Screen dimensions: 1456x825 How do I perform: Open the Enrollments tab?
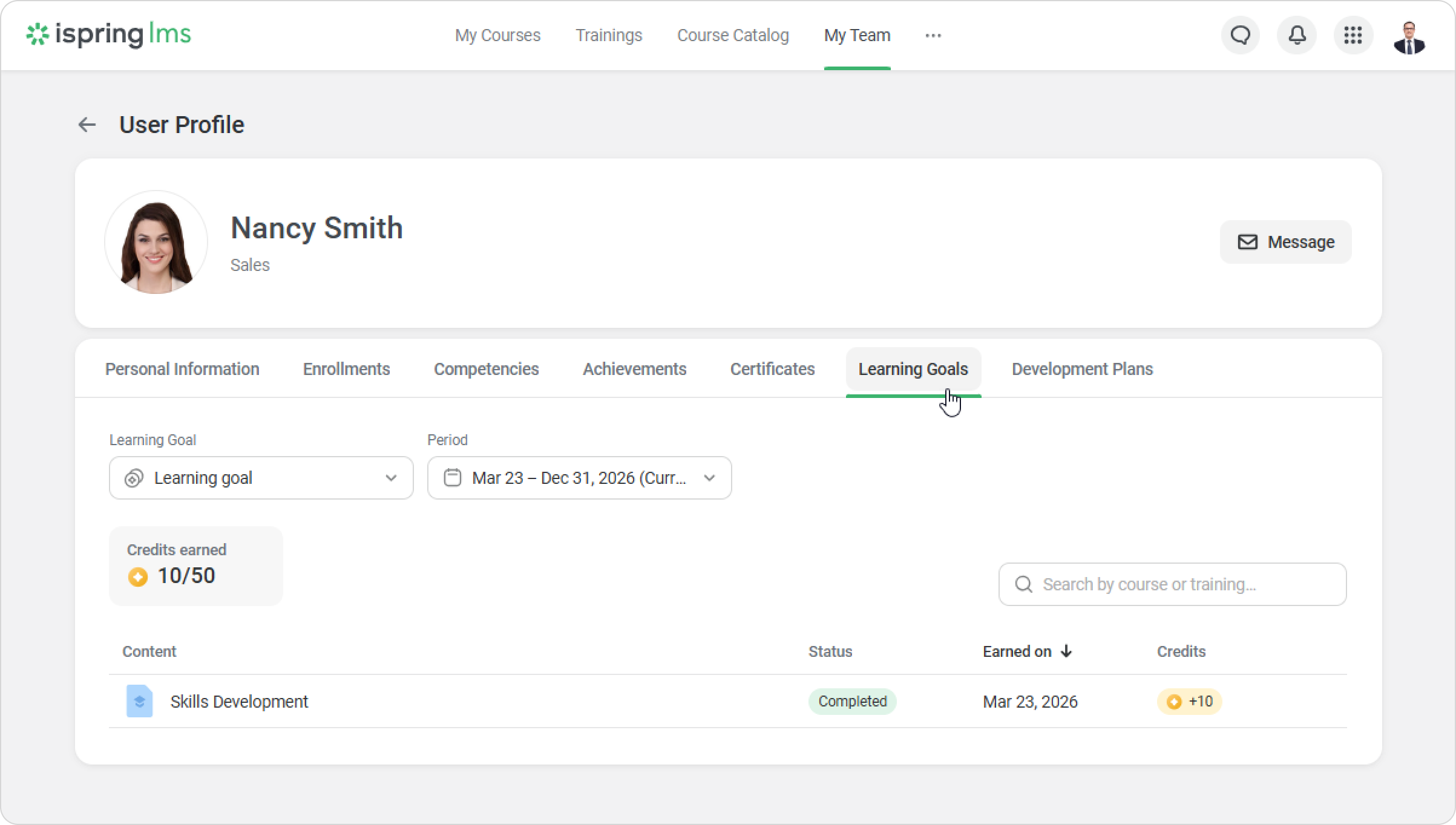click(x=346, y=369)
